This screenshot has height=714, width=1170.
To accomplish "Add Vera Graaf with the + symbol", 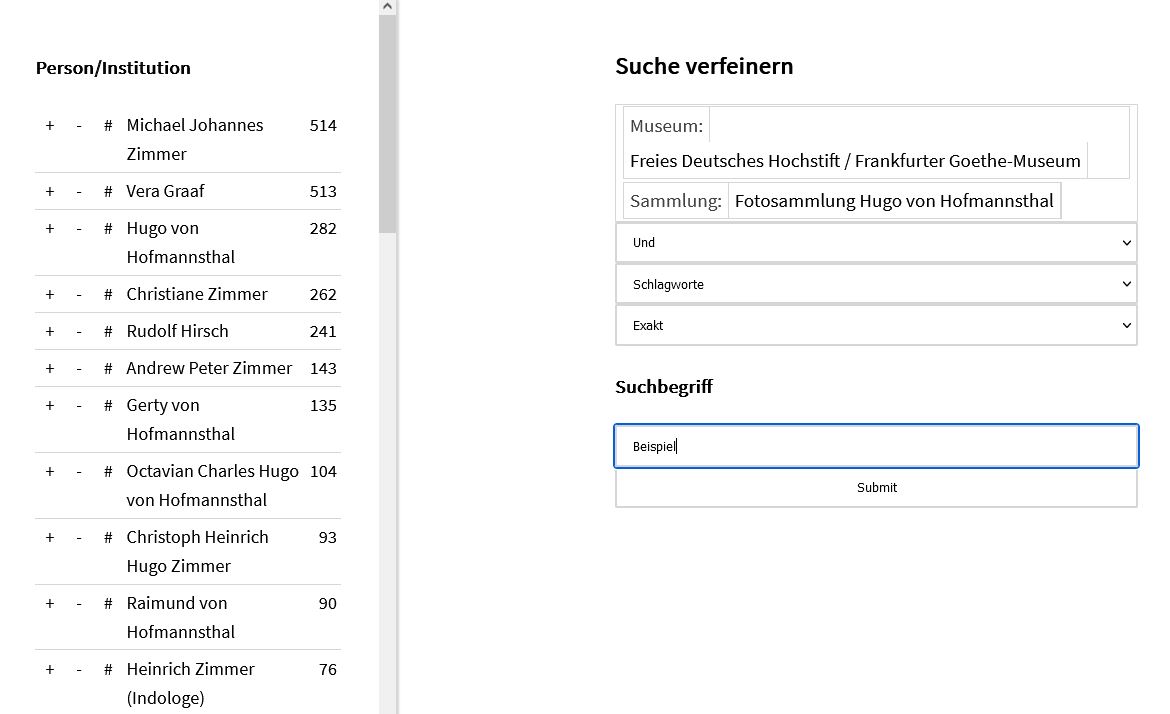I will (50, 192).
